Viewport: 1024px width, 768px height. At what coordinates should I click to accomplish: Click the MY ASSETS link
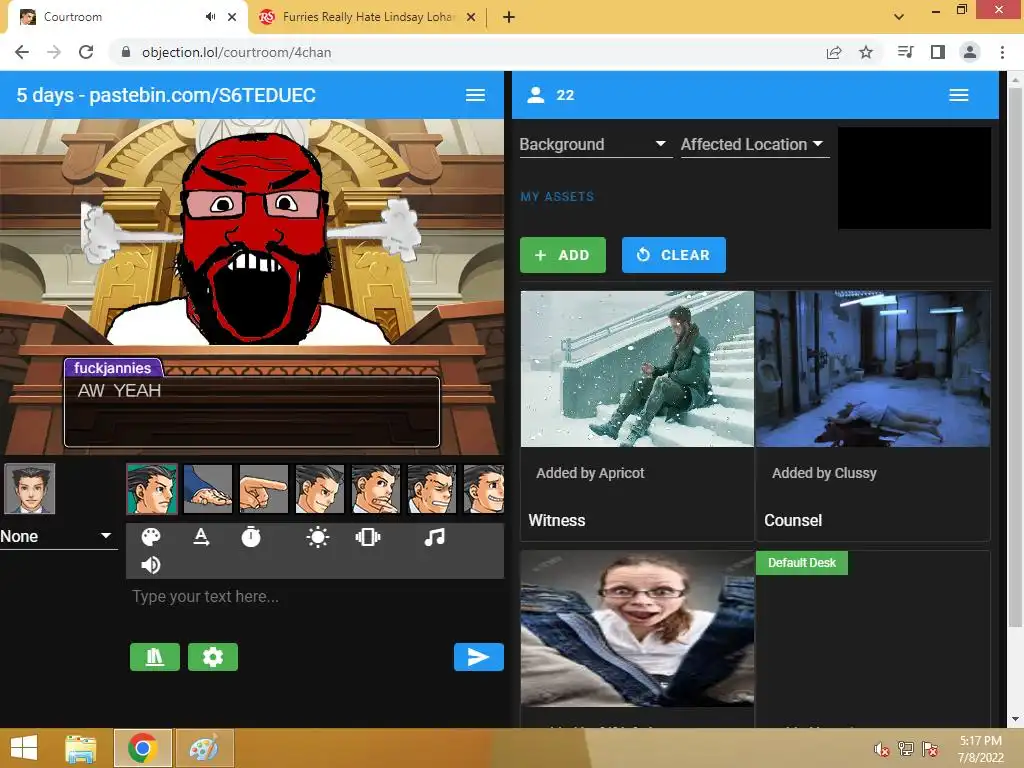[557, 197]
